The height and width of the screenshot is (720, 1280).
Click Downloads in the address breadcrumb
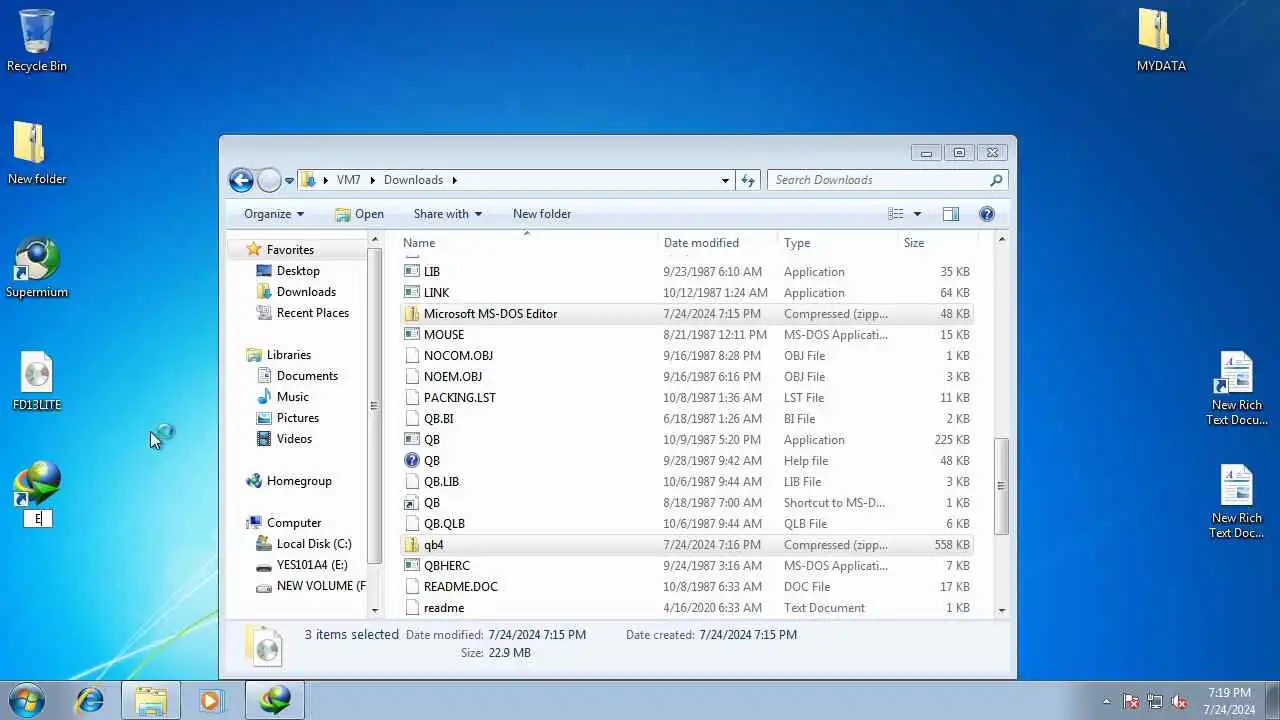click(413, 180)
